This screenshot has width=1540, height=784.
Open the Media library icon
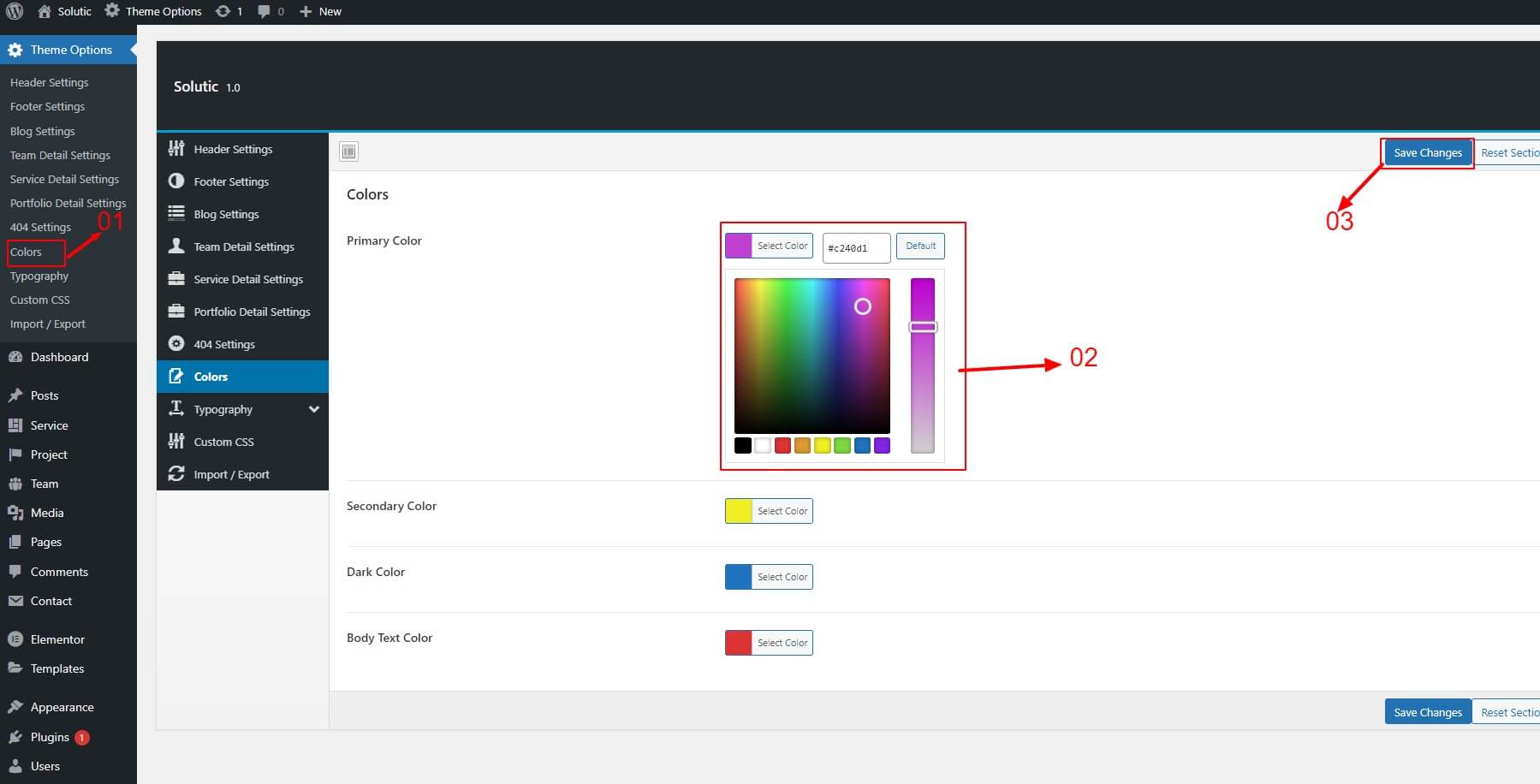pyautogui.click(x=15, y=513)
